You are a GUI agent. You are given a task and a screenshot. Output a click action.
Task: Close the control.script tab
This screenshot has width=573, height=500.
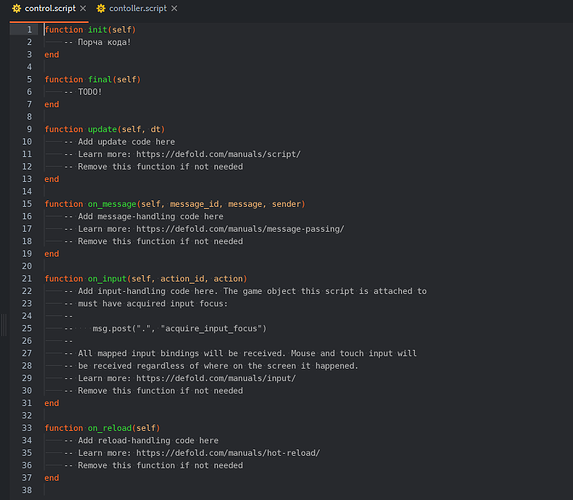(x=83, y=8)
